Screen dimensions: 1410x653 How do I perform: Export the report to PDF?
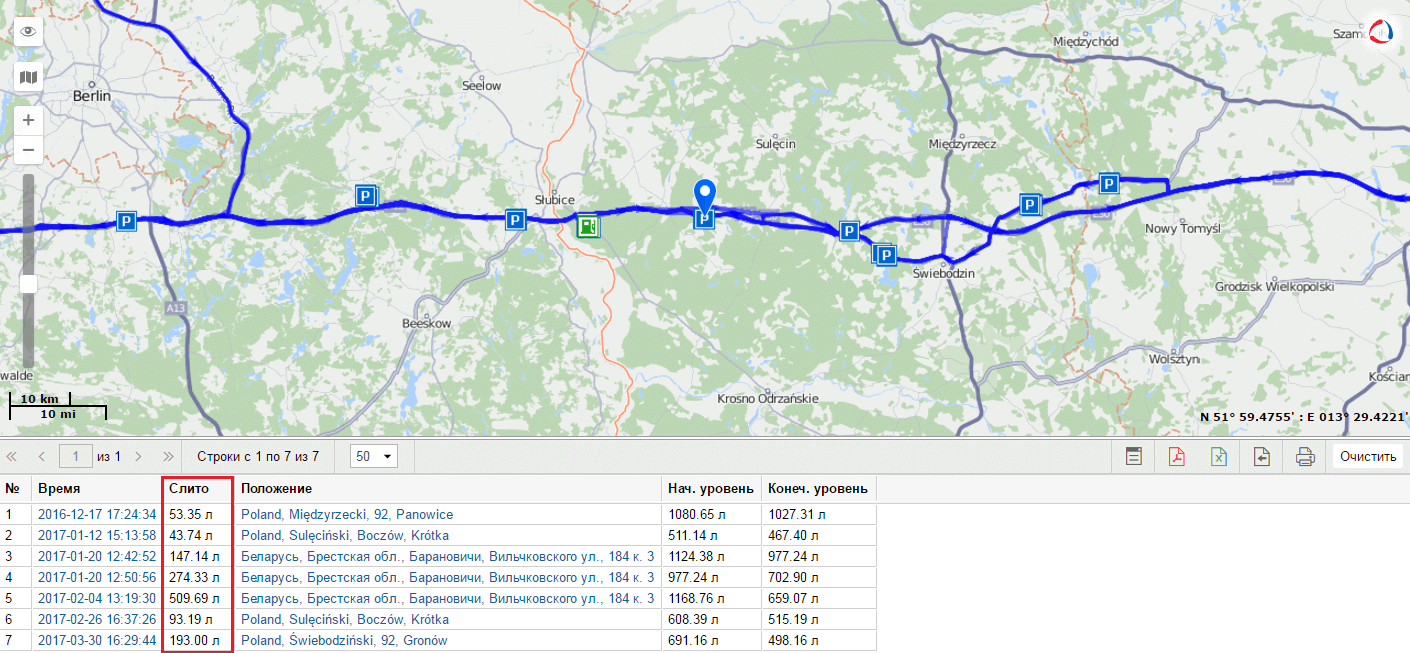1177,457
